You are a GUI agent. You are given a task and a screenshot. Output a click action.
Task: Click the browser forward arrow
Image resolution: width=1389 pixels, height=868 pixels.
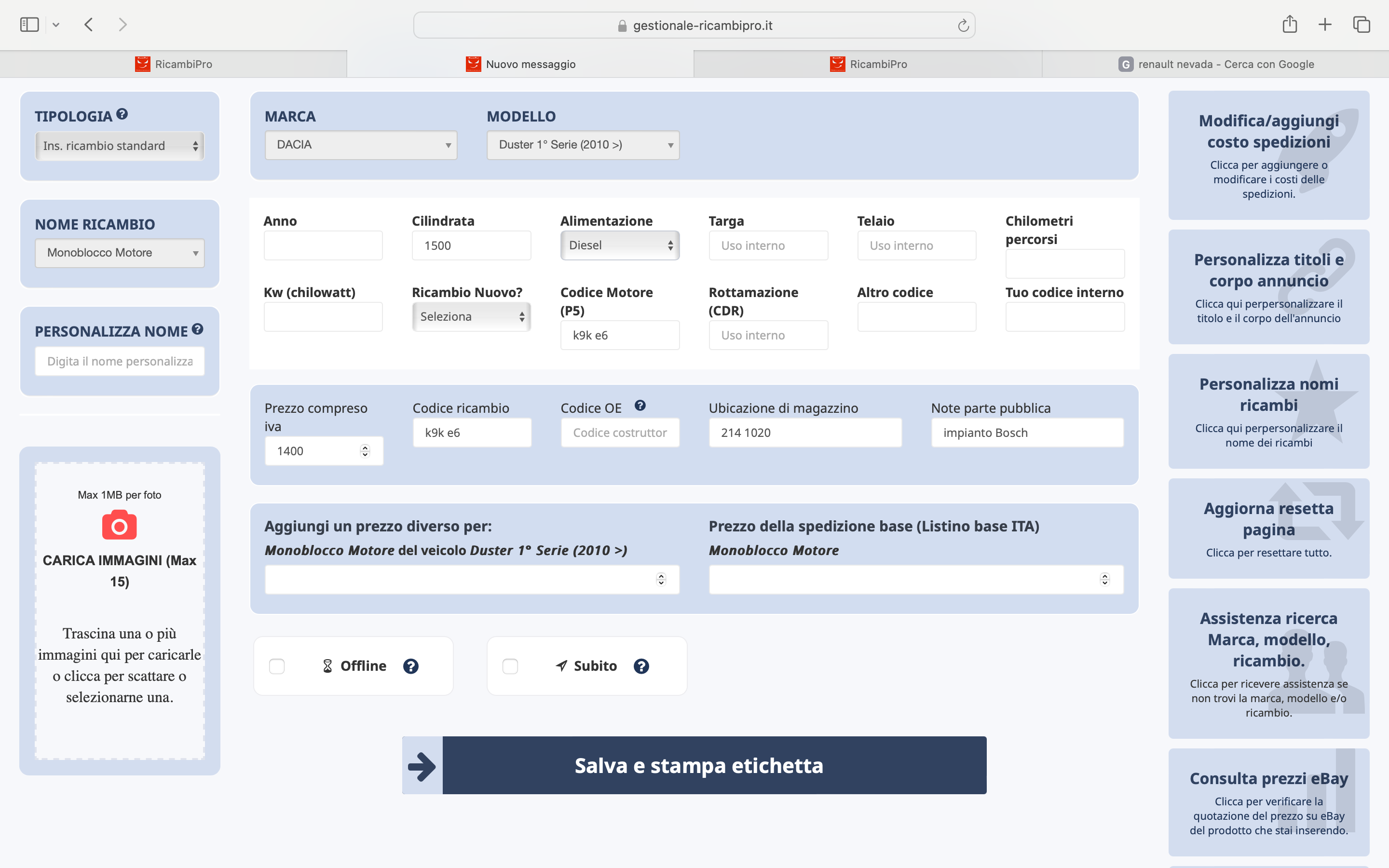click(x=122, y=25)
